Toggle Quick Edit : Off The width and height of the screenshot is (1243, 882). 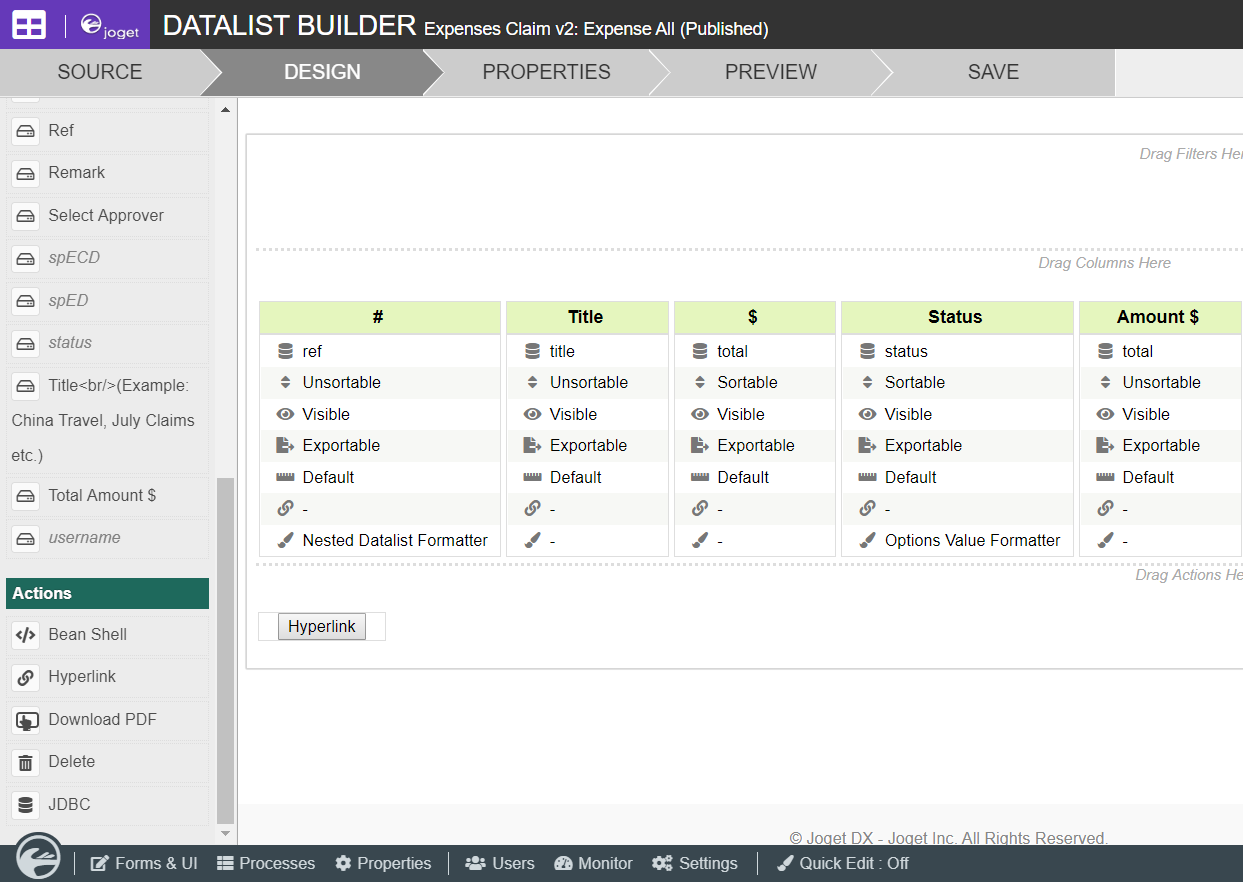843,863
